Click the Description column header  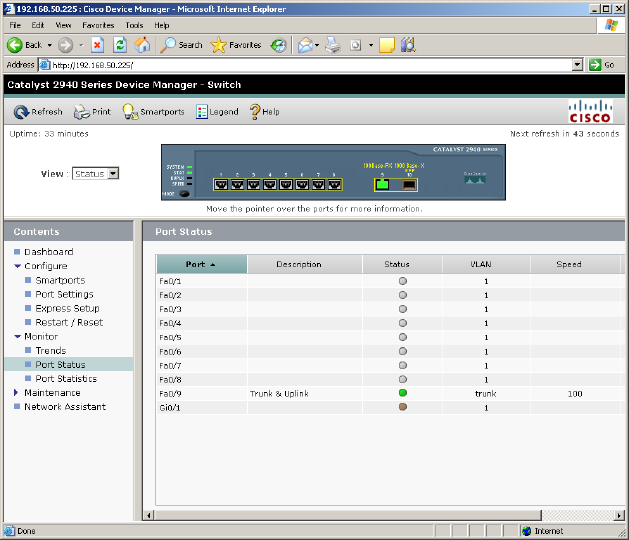click(x=305, y=264)
